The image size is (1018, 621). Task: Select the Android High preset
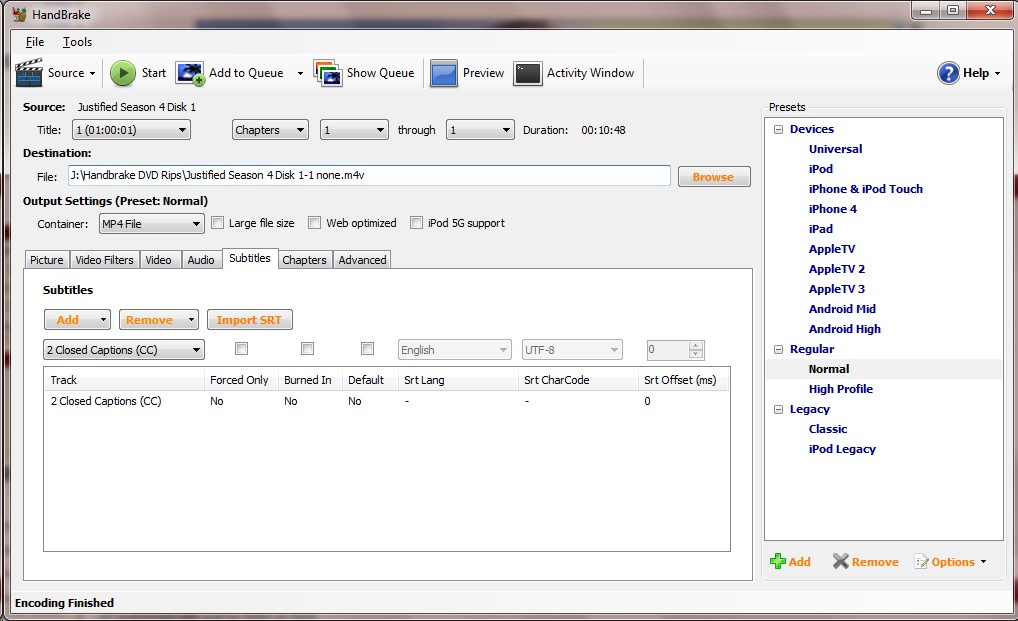point(845,329)
